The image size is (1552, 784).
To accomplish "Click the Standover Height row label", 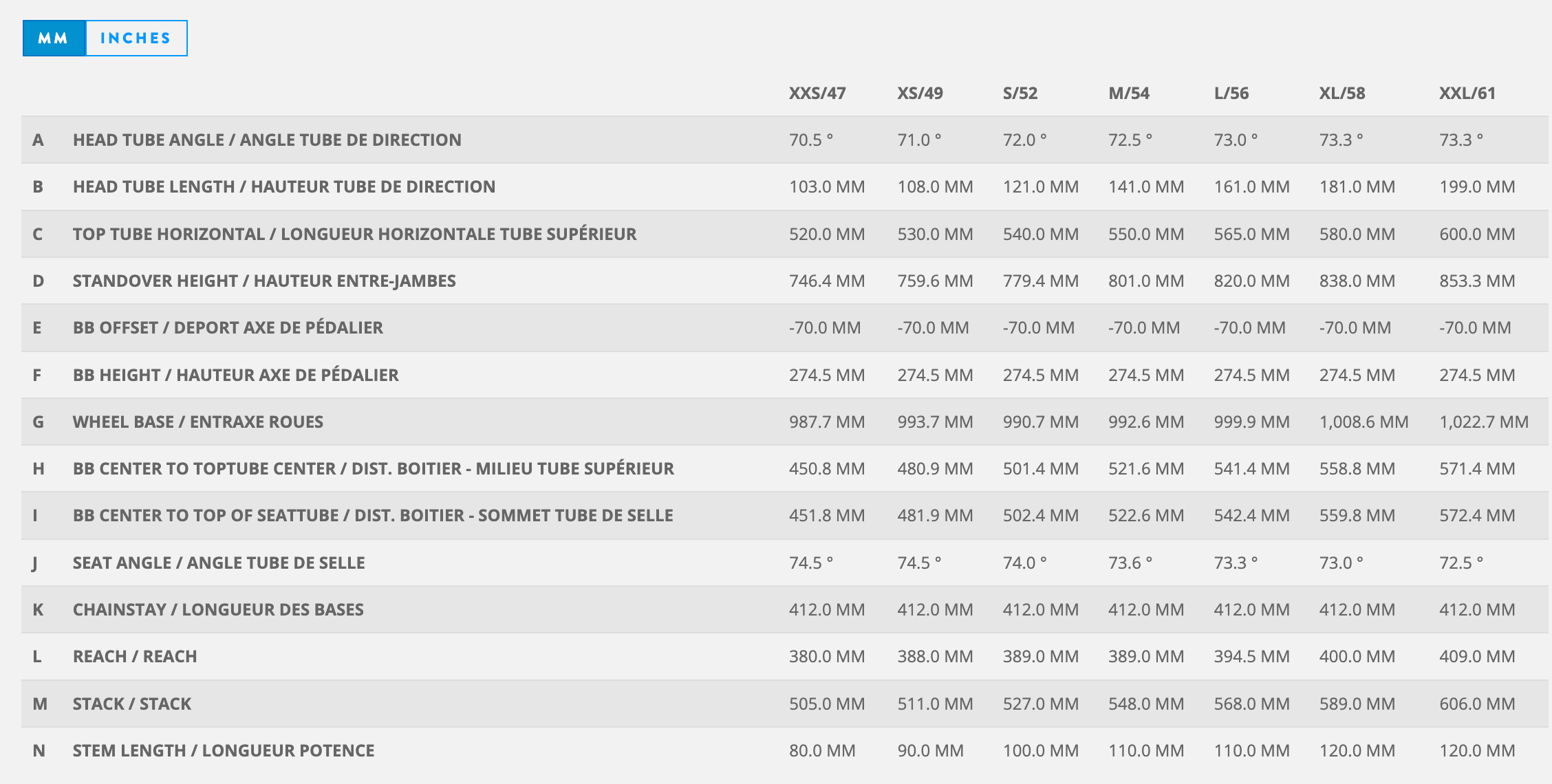I will (x=264, y=281).
